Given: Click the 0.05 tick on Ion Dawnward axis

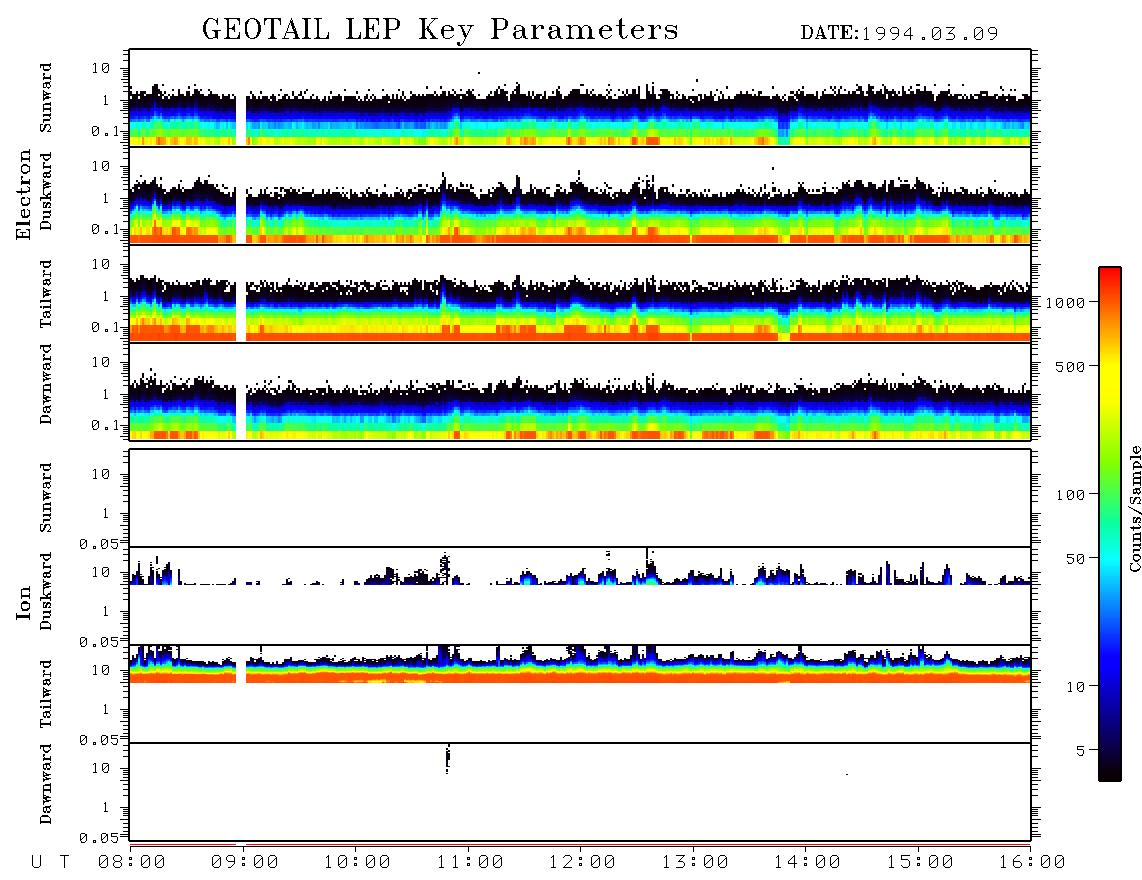Looking at the screenshot, I should 98,838.
